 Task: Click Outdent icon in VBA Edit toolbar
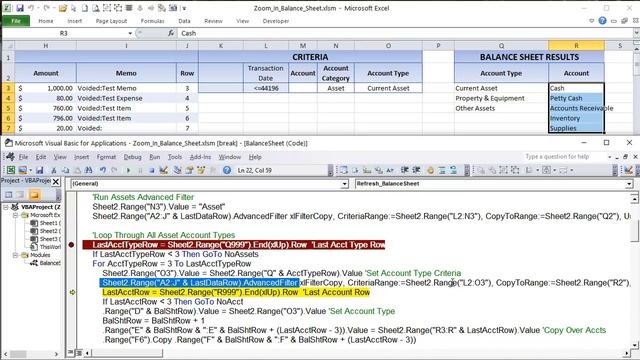416,170
